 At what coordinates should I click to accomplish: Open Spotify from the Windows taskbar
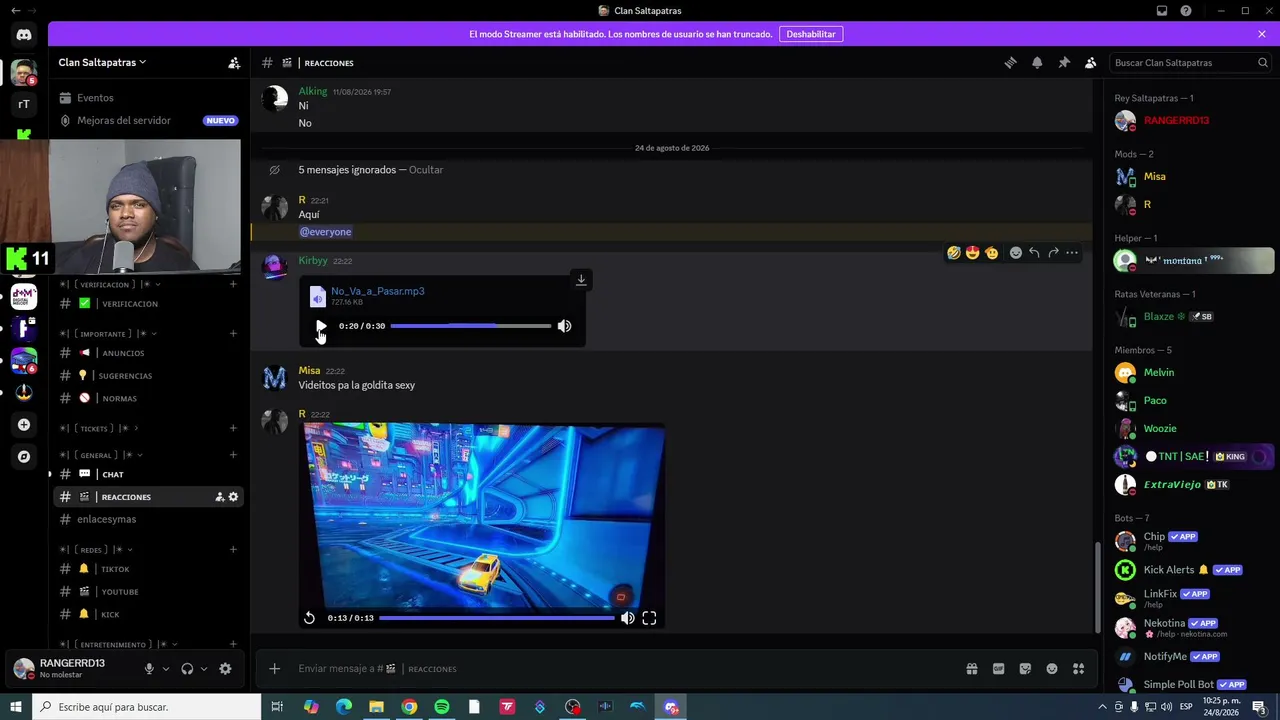pos(442,707)
